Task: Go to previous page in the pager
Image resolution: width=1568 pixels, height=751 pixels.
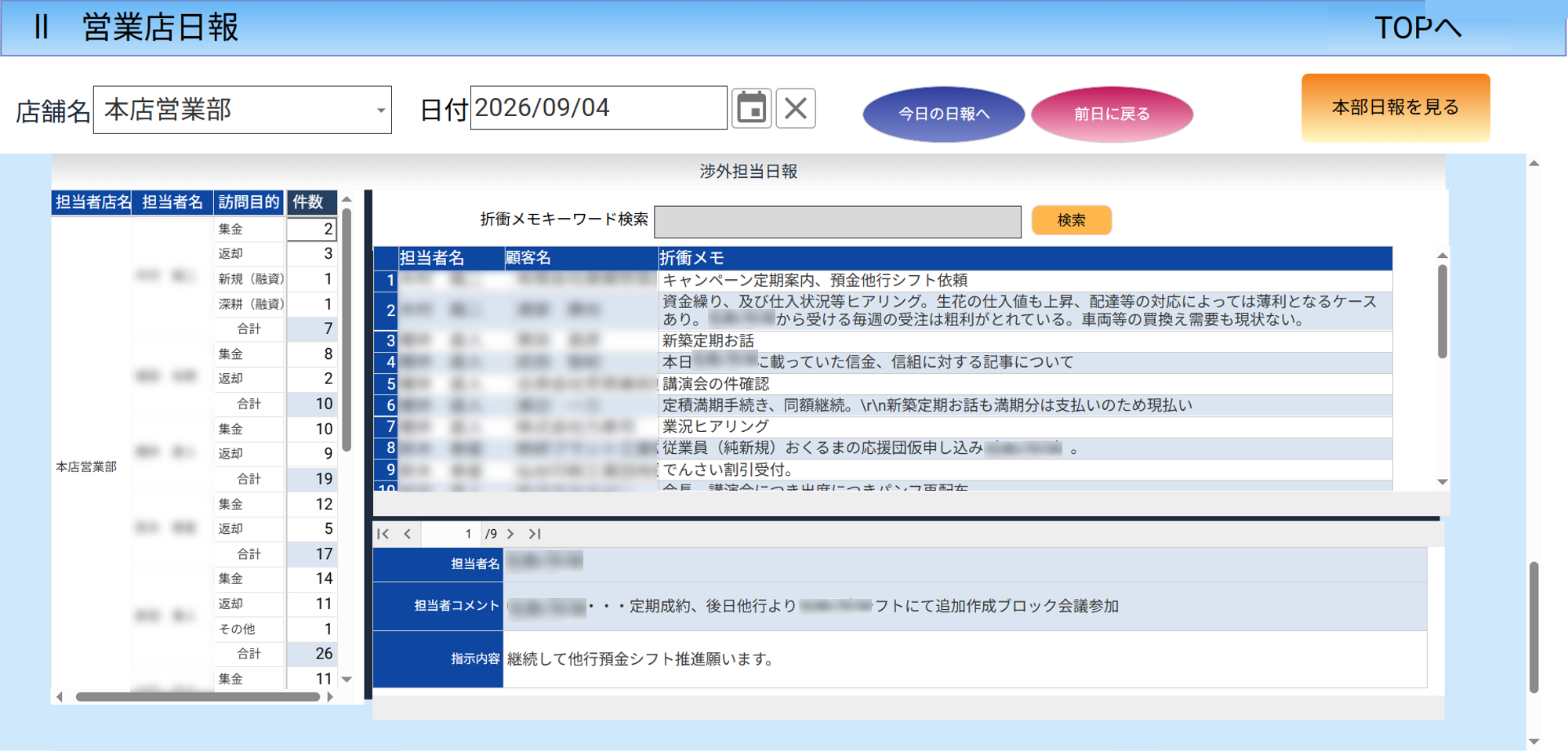Action: [x=408, y=534]
